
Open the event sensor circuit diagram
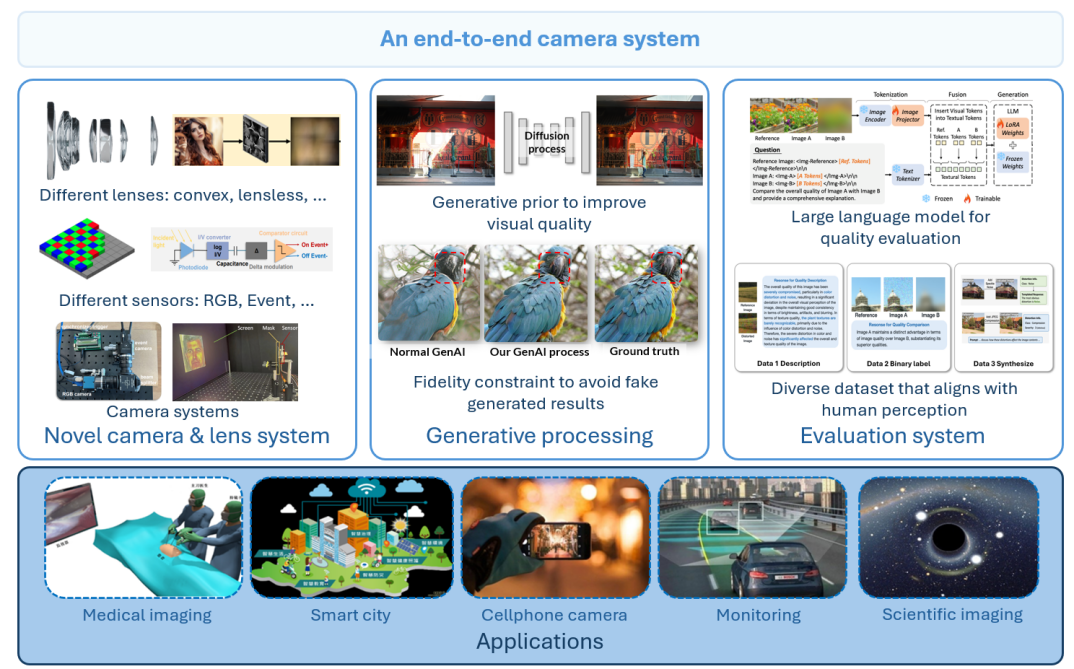[x=241, y=249]
